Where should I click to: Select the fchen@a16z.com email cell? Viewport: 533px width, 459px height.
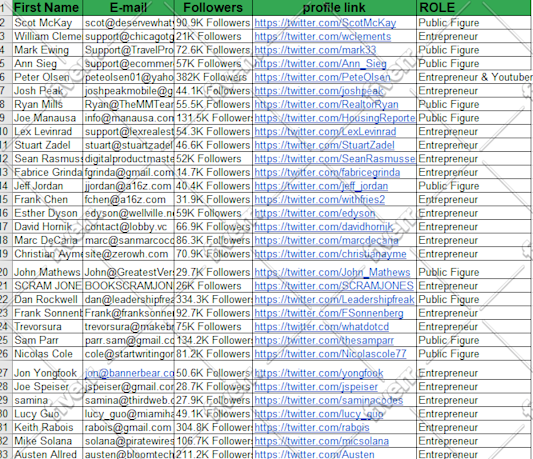coord(128,200)
